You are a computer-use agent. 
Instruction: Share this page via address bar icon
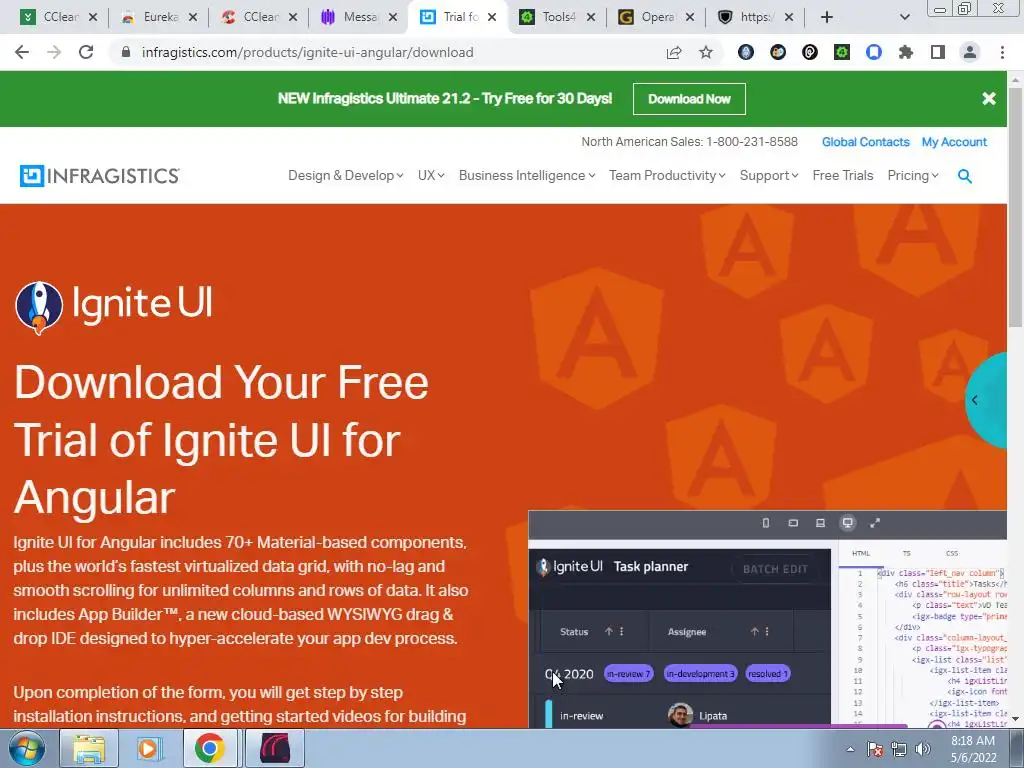pos(674,52)
